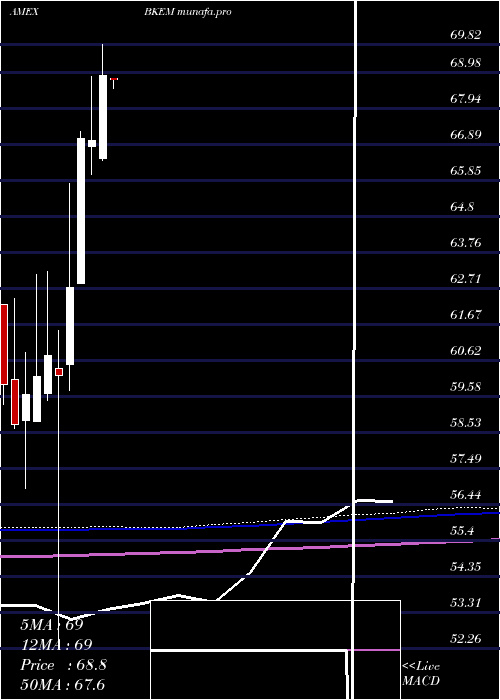Image resolution: width=500 pixels, height=700 pixels.
Task: Click the BKEM munafa.pro title text
Action: [188, 12]
